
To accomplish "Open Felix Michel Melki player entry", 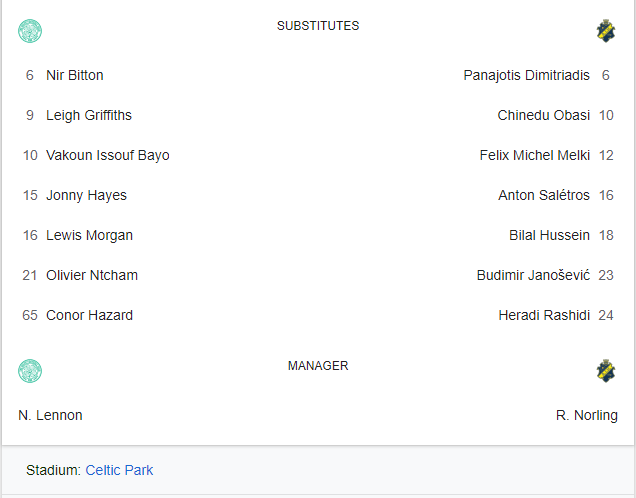I will pos(535,155).
